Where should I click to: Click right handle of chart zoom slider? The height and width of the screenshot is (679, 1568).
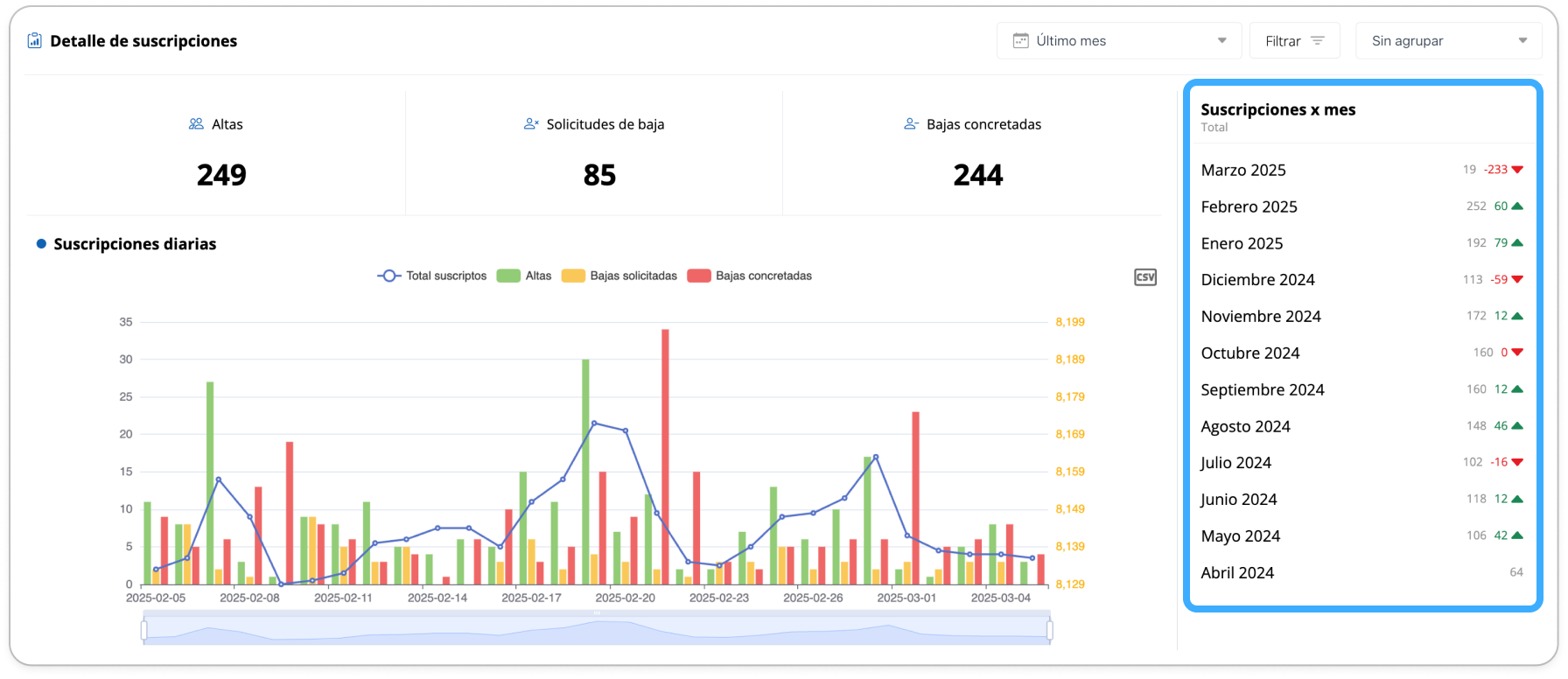tap(1049, 630)
